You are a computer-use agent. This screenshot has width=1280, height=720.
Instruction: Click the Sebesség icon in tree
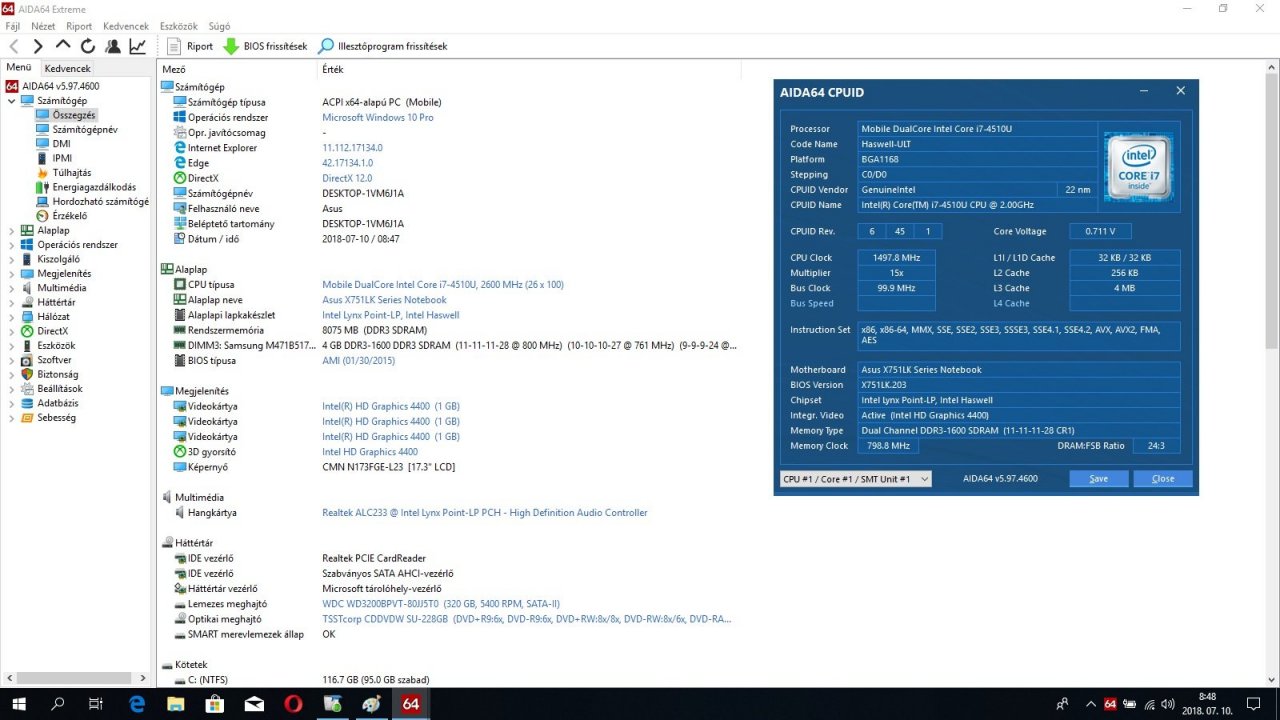point(27,417)
